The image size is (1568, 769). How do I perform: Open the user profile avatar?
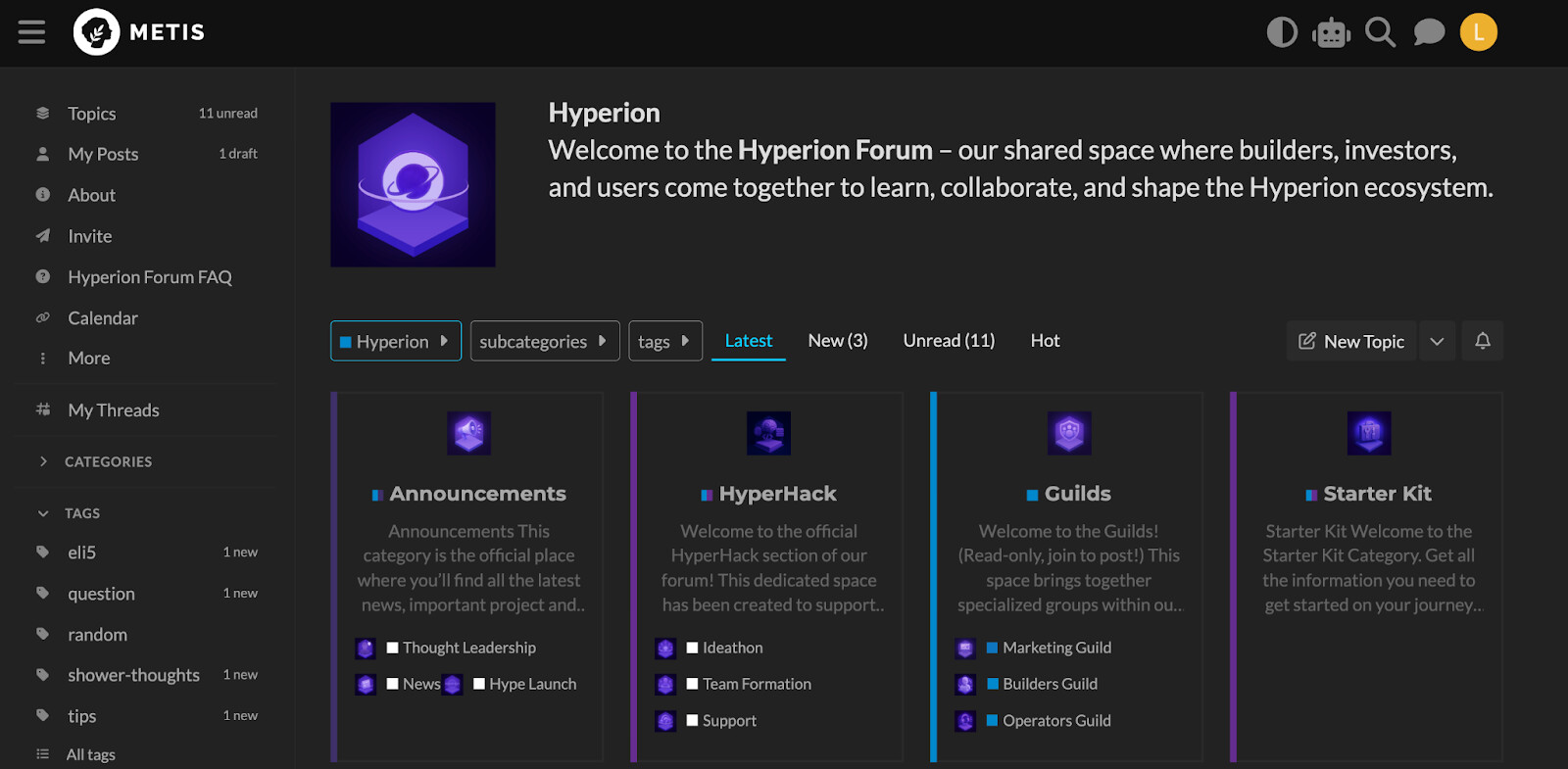tap(1478, 32)
